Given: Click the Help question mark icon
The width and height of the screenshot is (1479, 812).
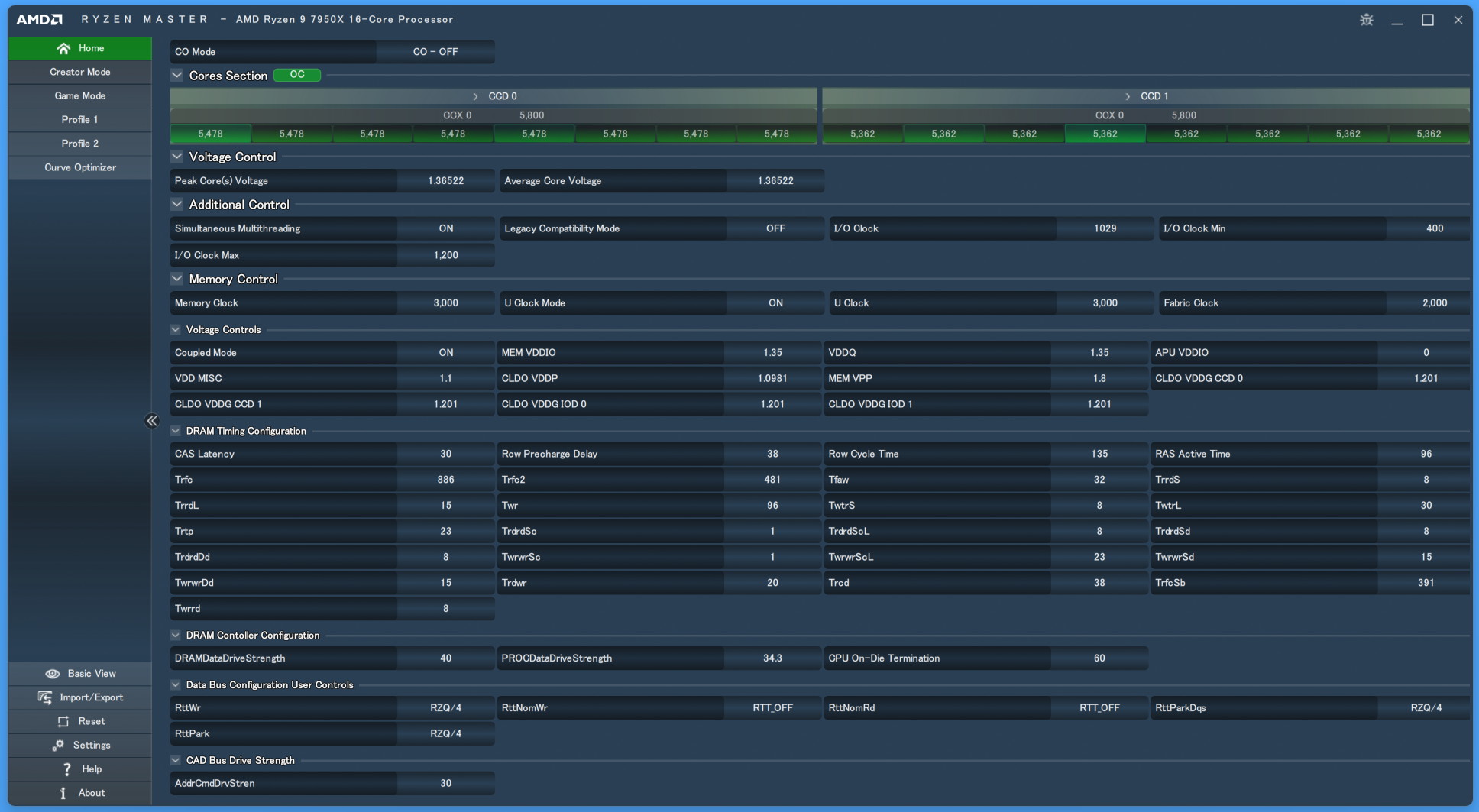Looking at the screenshot, I should (x=67, y=769).
